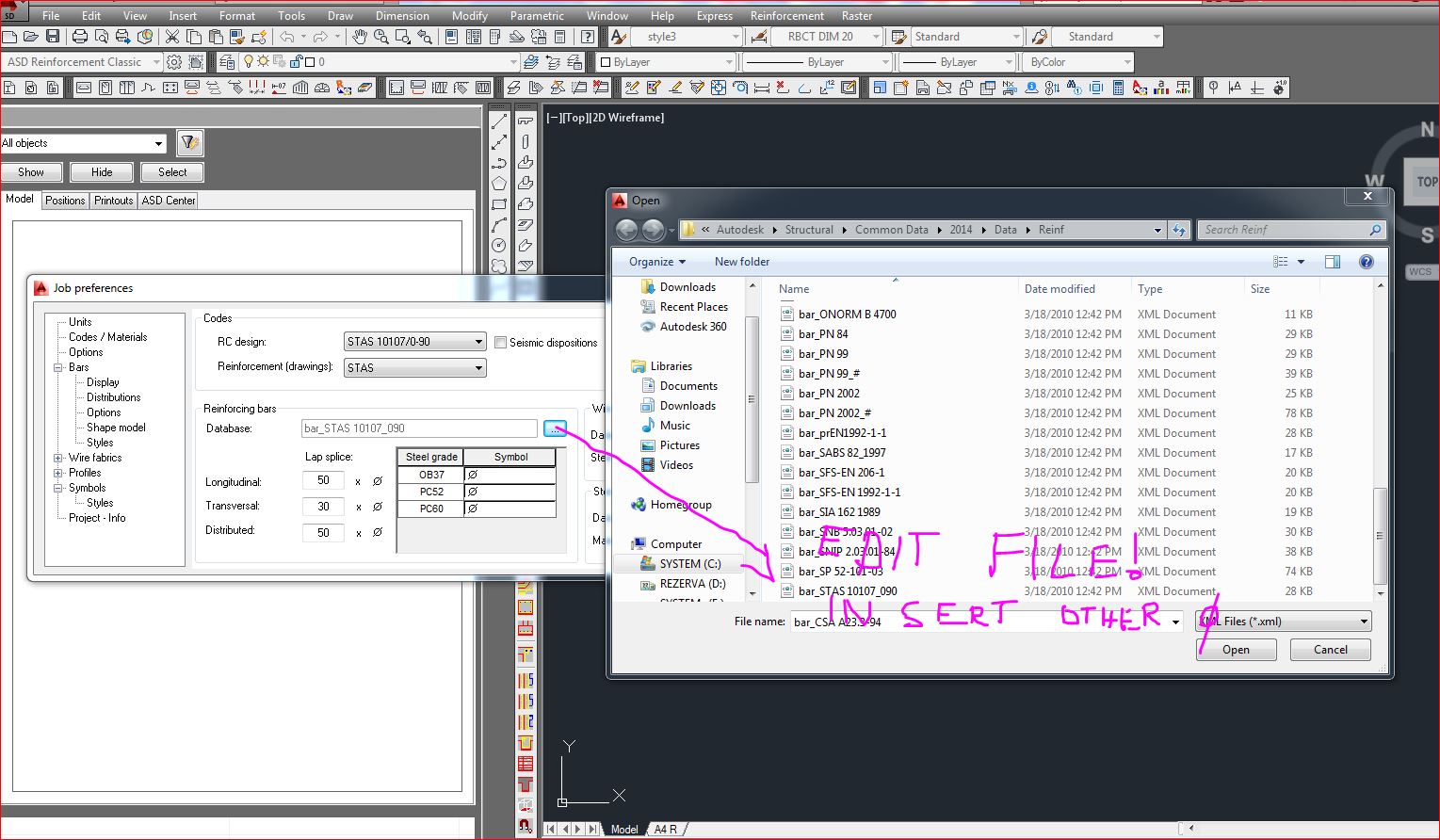The image size is (1440, 840).
Task: Select the Line draw tool
Action: click(499, 121)
